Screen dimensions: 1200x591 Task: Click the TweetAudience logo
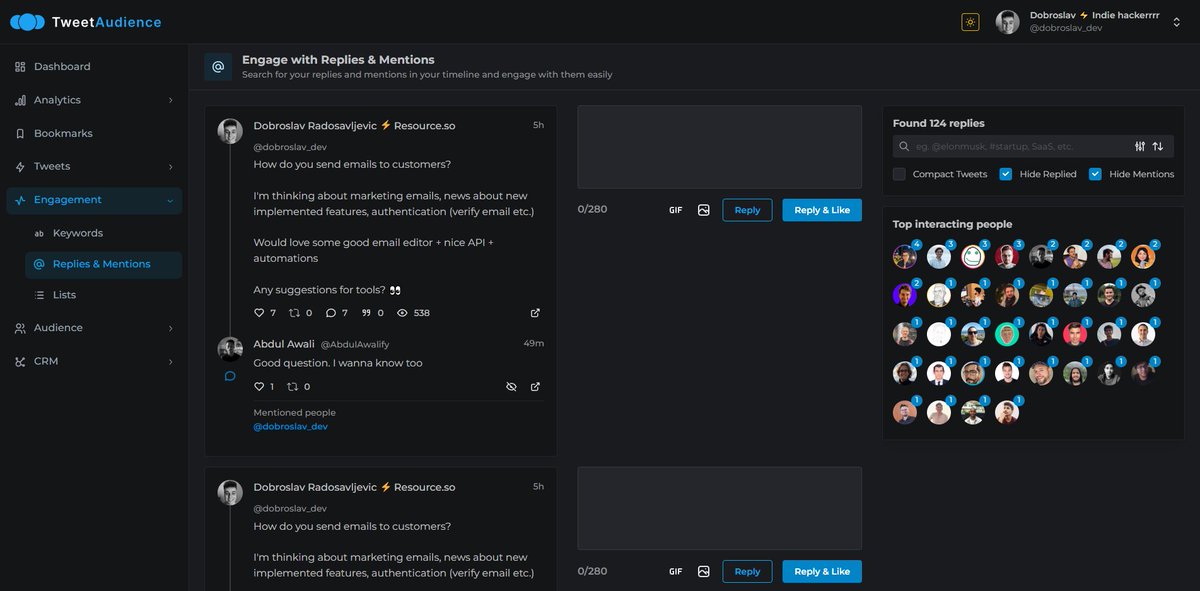(x=85, y=22)
